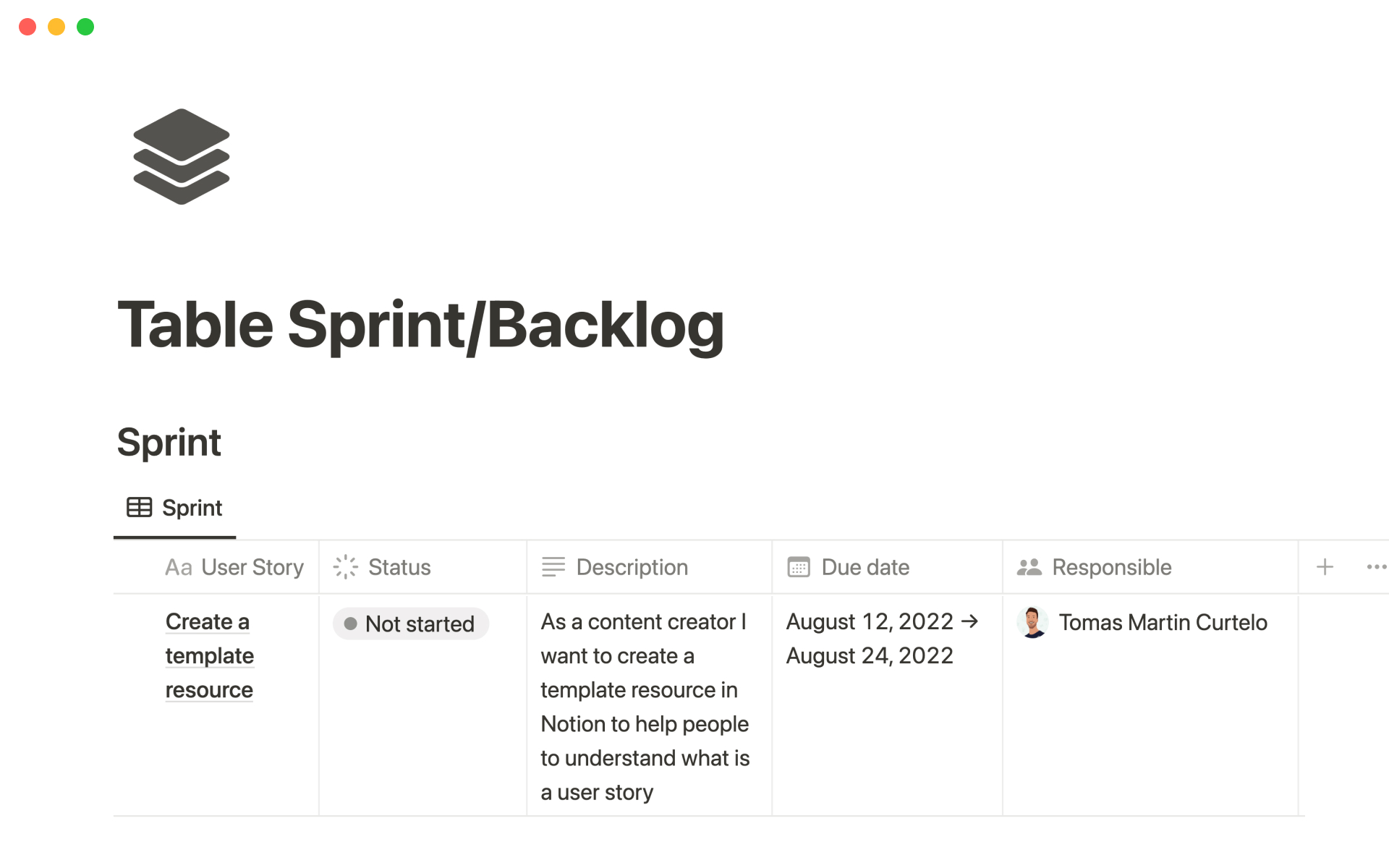Click the stacked layers page icon
The width and height of the screenshot is (1389, 868).
tap(181, 156)
